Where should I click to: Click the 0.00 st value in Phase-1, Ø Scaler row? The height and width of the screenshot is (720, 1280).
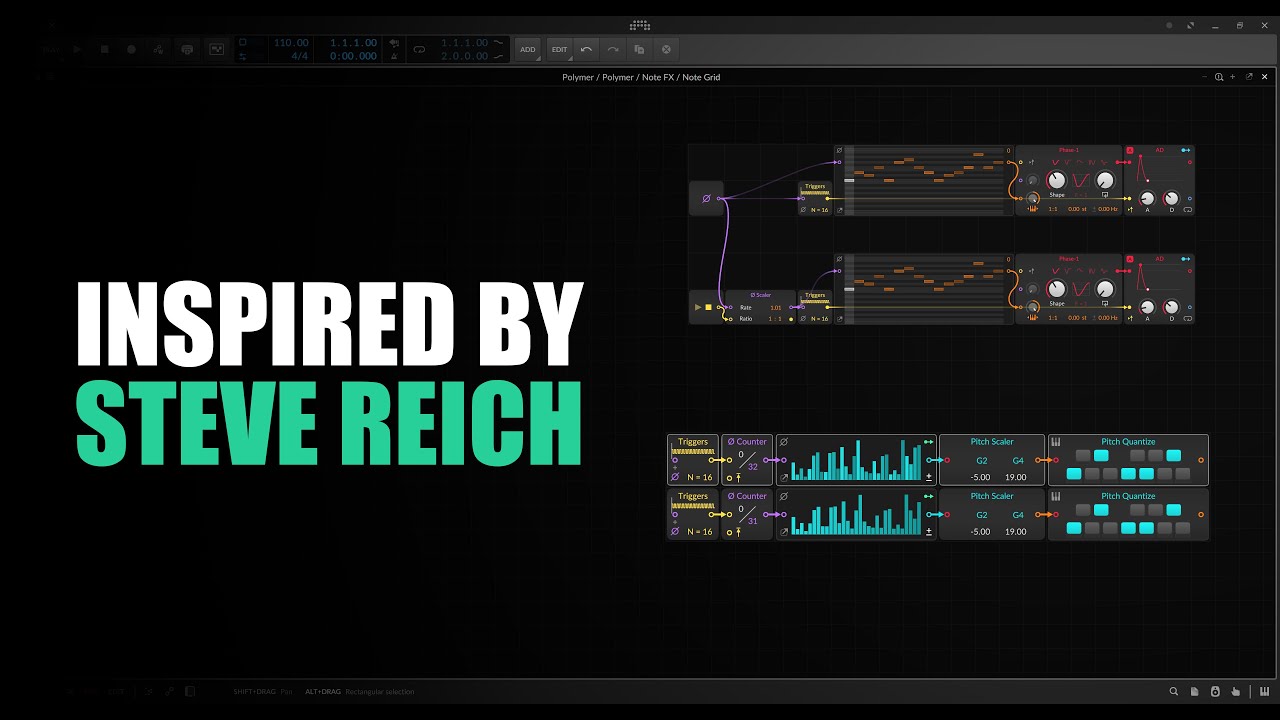click(1076, 318)
